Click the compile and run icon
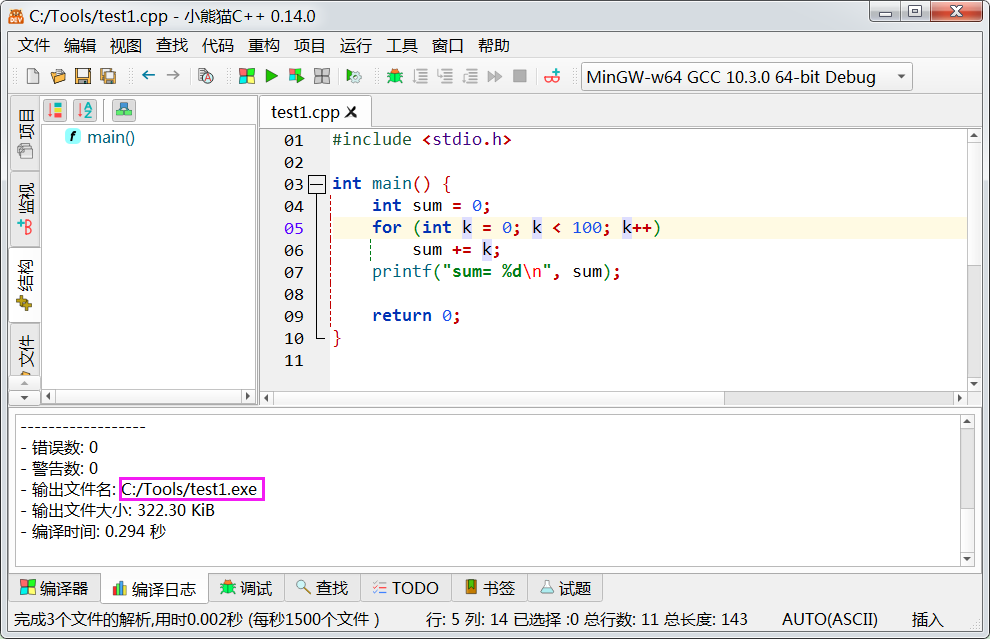Viewport: 990px width, 639px height. (296, 76)
